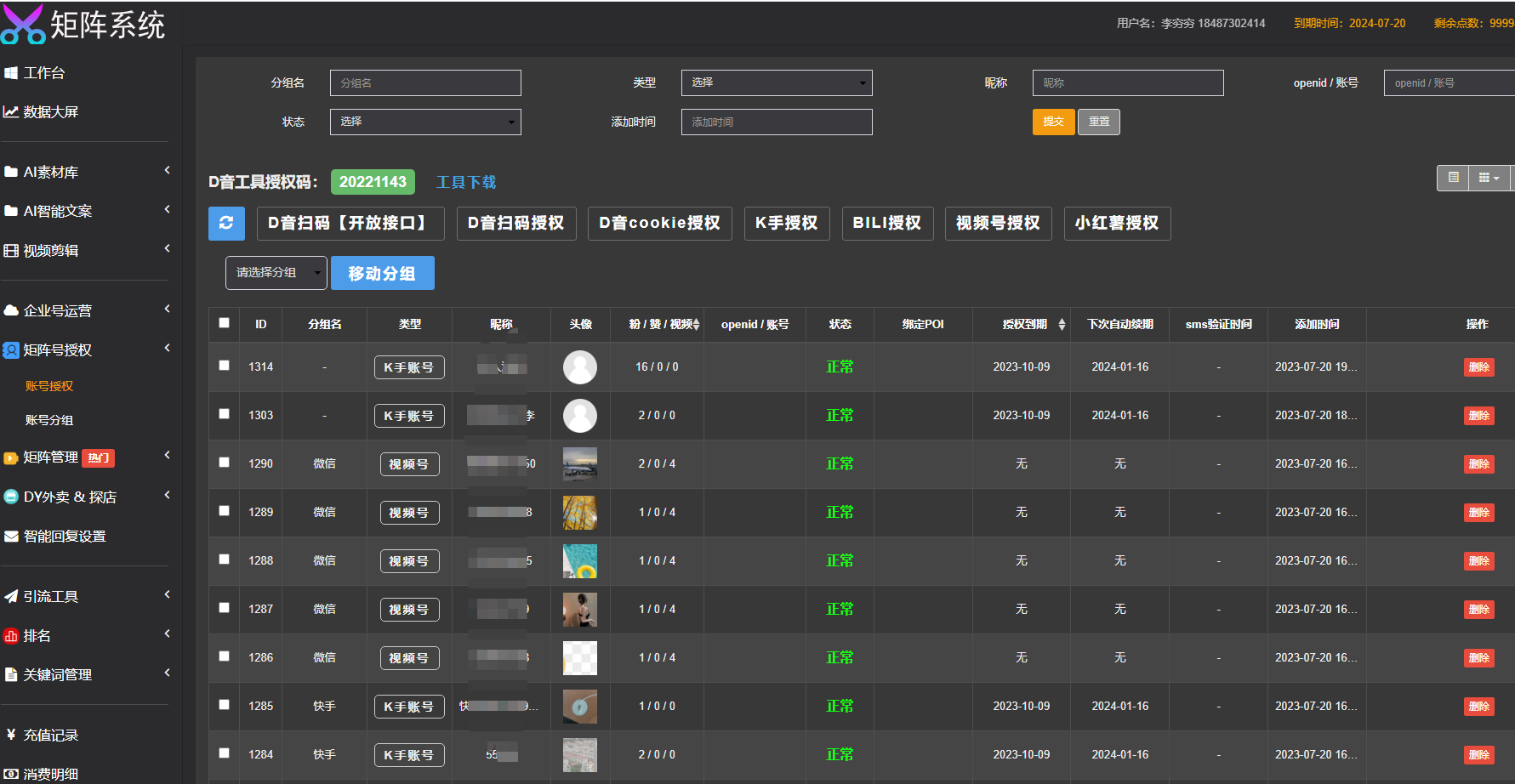Expand the 关键词管理 sidebar chevron
Viewport: 1515px width, 784px height.
coord(167,673)
